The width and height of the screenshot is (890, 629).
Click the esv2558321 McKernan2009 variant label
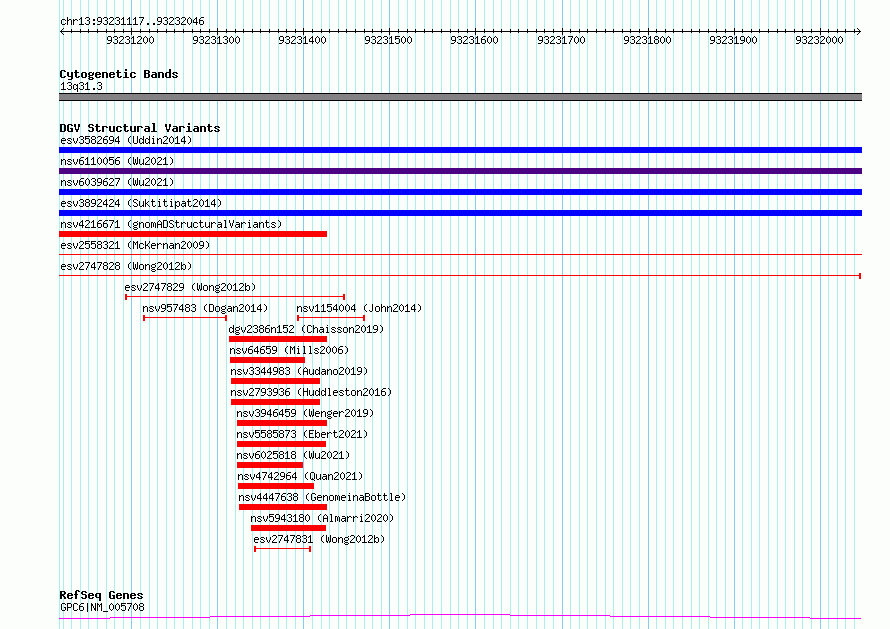[x=134, y=245]
